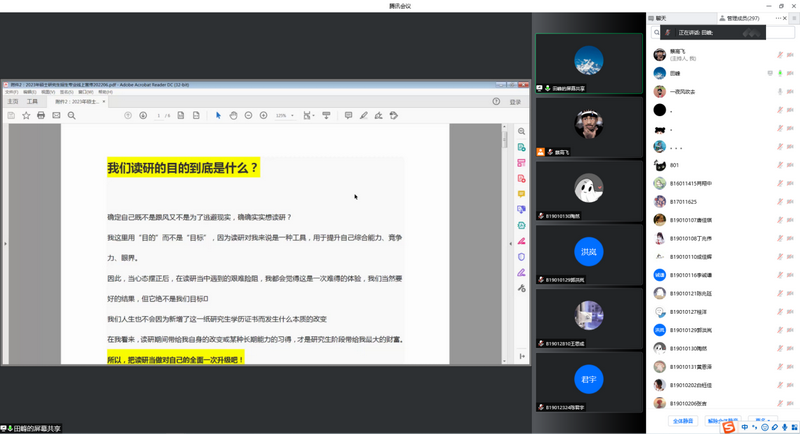Click the zoom in plus icon
This screenshot has height=434, width=800.
264,116
